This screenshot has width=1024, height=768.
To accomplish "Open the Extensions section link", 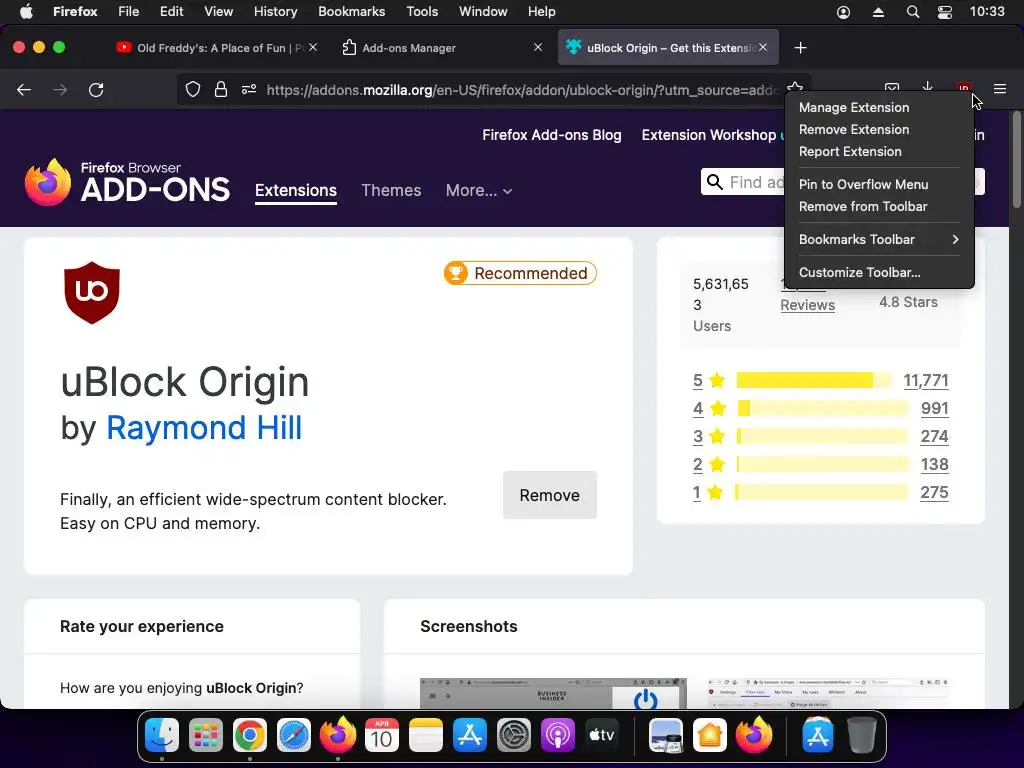I will 296,190.
